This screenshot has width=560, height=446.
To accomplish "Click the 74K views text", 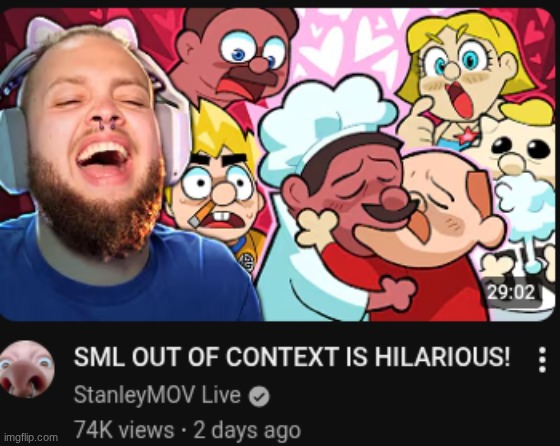I will (124, 430).
